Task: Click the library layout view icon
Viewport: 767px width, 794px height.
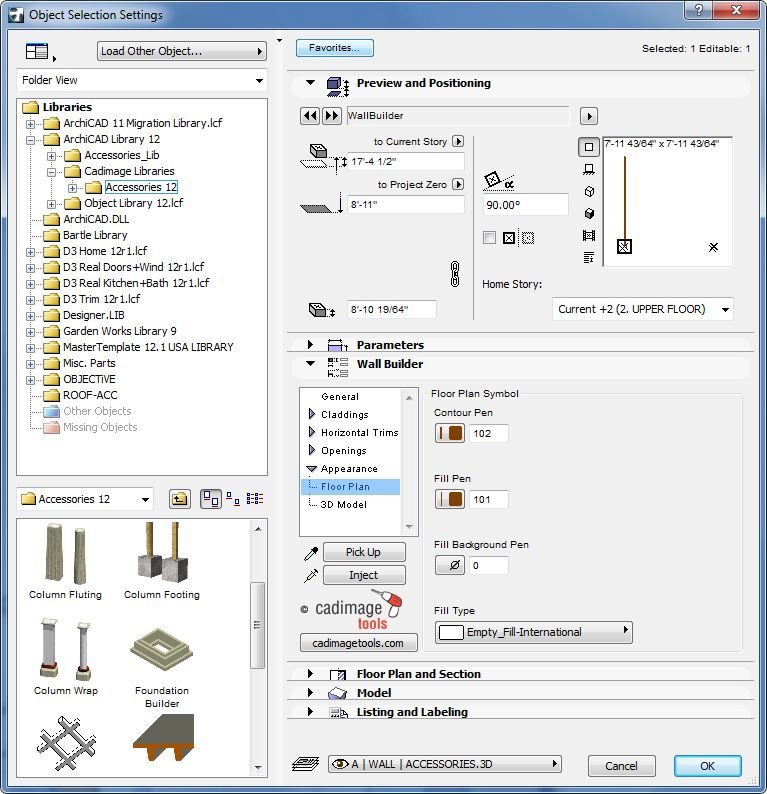Action: pyautogui.click(x=37, y=51)
